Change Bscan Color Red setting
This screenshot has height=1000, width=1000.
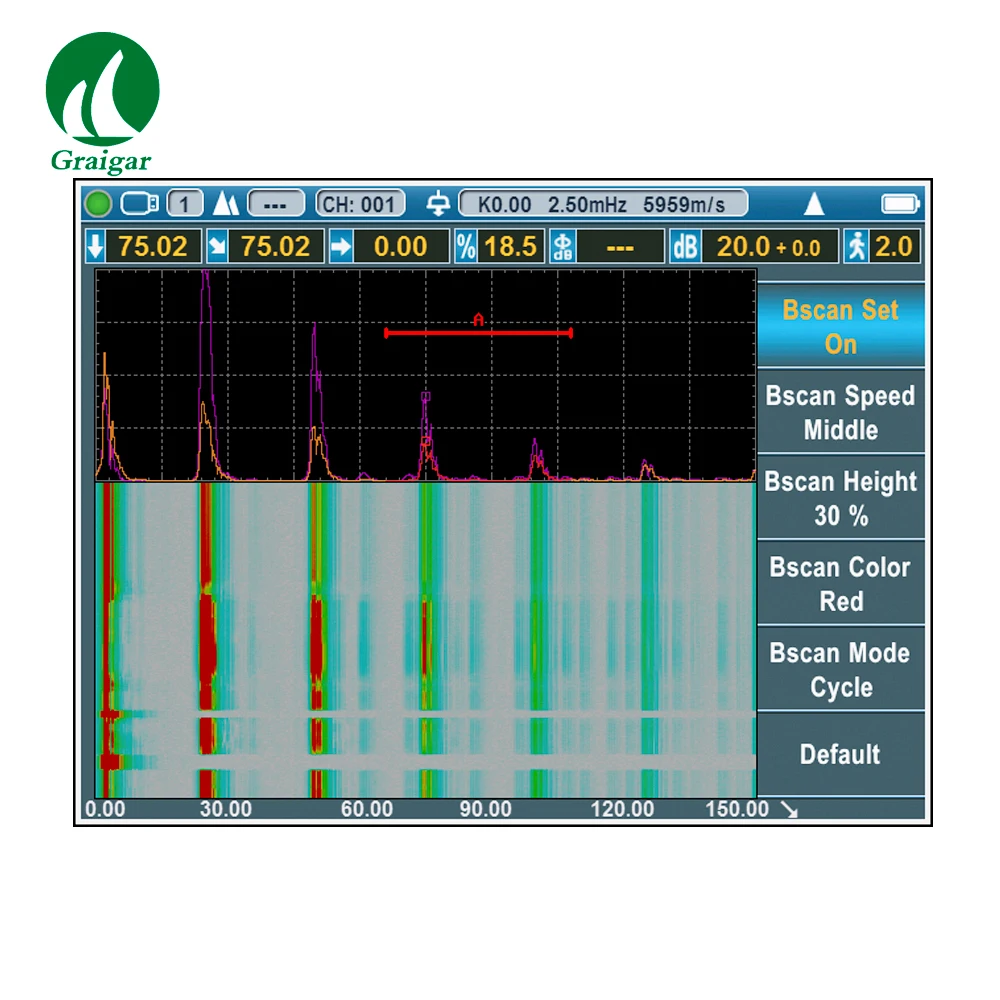point(841,584)
